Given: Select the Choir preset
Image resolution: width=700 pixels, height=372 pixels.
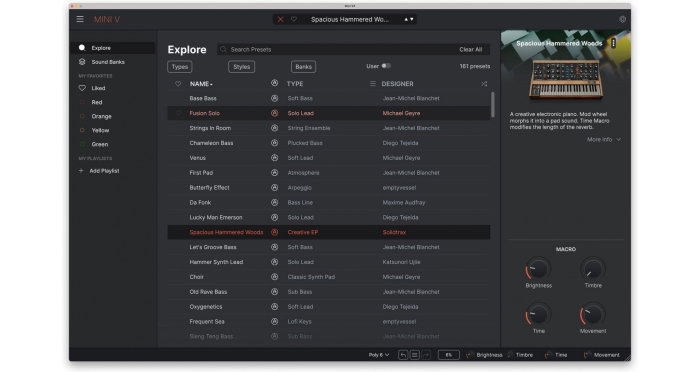Looking at the screenshot, I should (329, 277).
